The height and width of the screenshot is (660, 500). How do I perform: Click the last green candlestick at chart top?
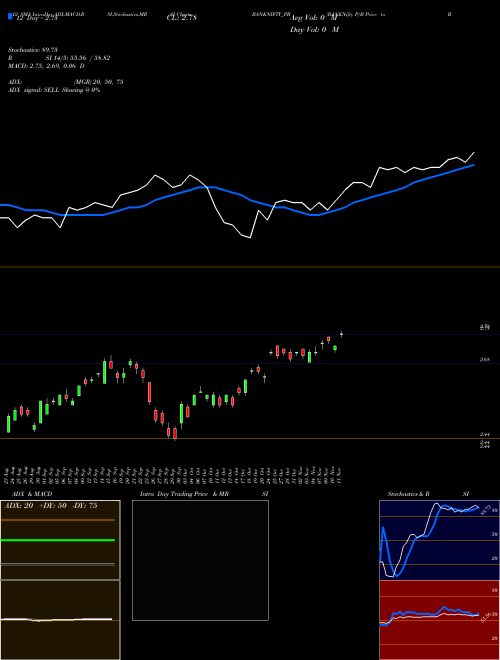point(341,334)
